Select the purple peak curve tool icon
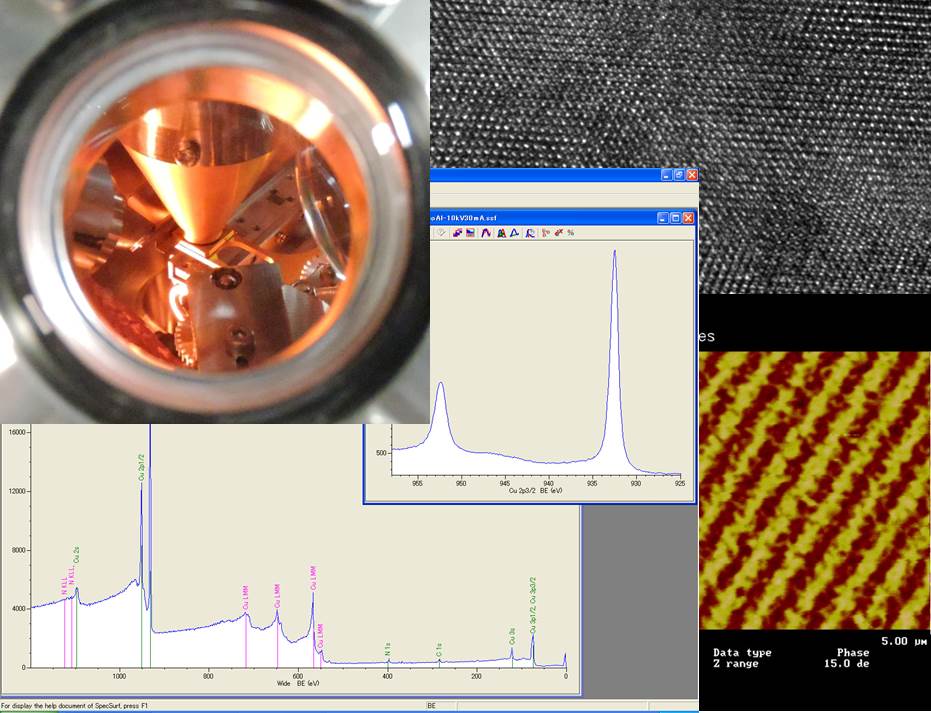The image size is (931, 713). [x=486, y=233]
